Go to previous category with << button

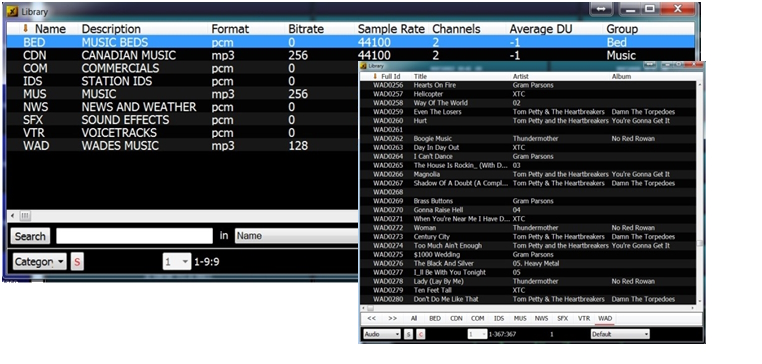372,319
